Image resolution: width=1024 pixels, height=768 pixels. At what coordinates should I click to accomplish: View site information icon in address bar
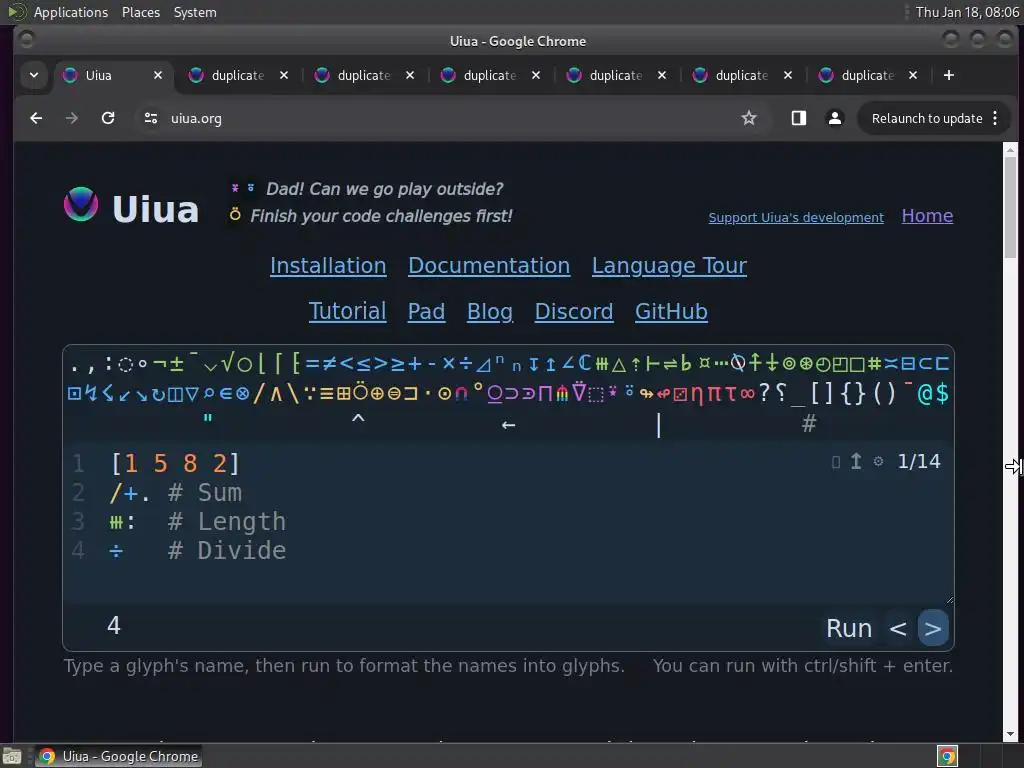[x=151, y=118]
